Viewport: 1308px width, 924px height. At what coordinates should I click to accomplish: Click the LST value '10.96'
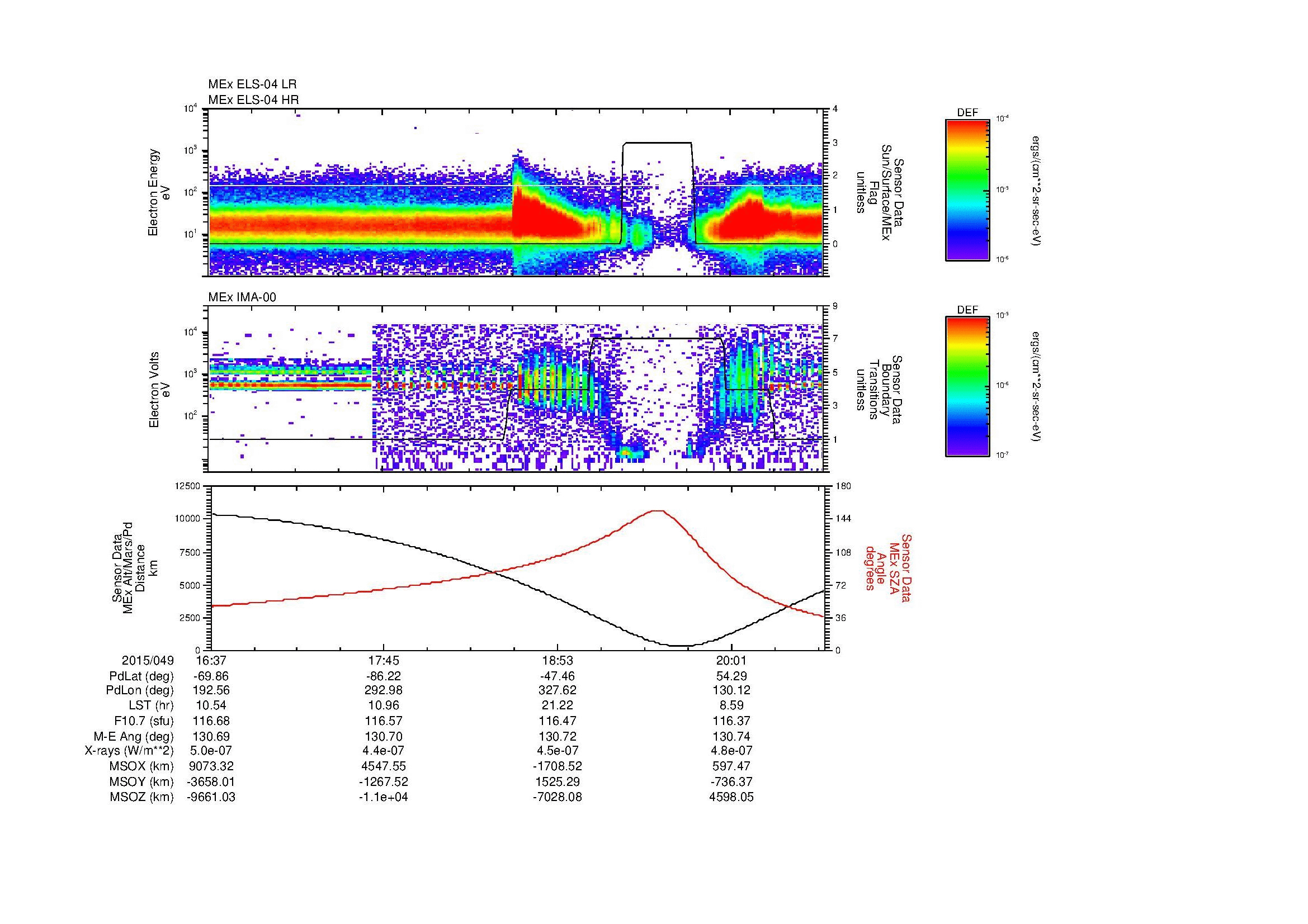[x=384, y=705]
